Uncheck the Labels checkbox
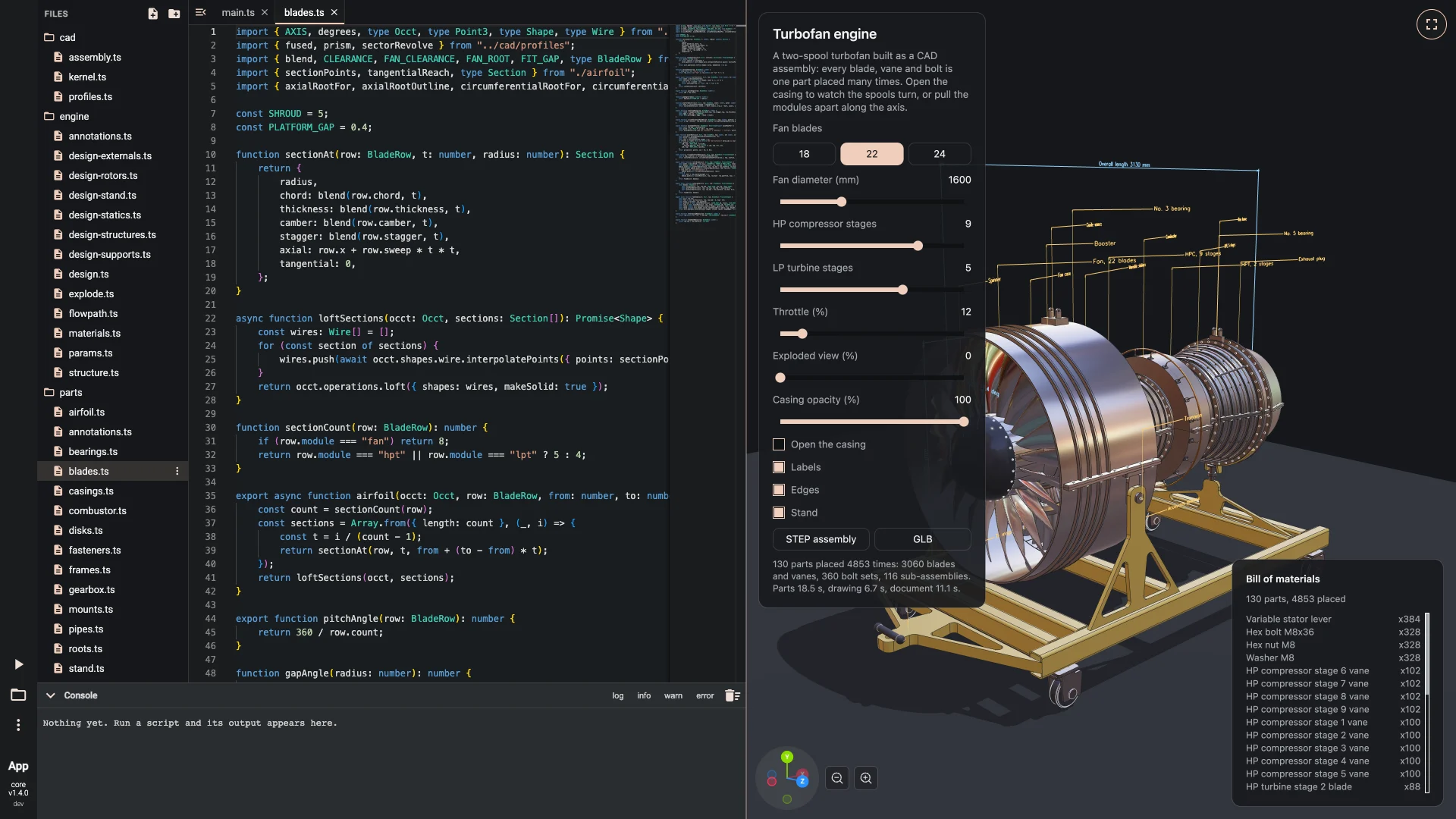Viewport: 1456px width, 819px height. pos(779,467)
